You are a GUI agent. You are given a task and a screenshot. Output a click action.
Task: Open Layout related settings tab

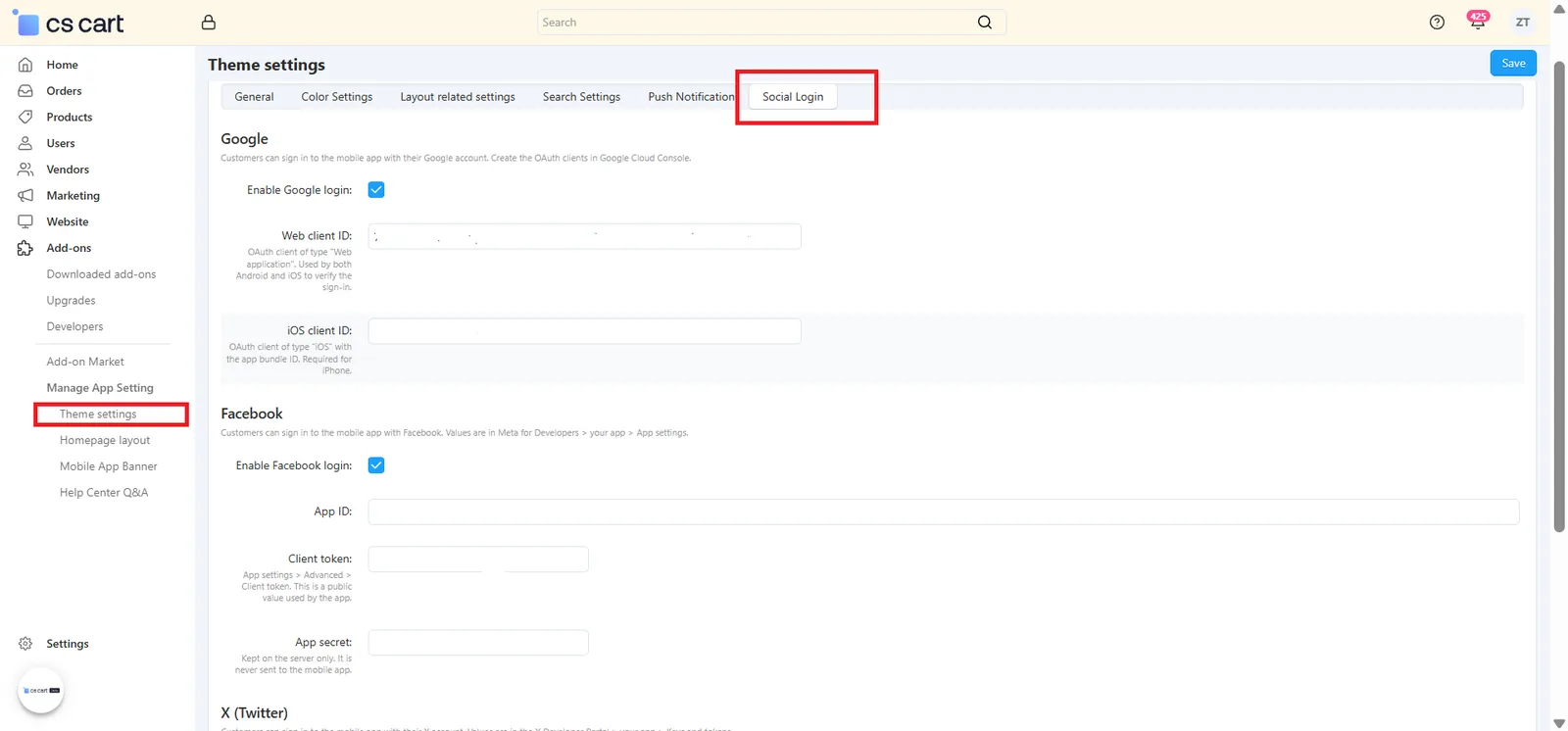[458, 97]
